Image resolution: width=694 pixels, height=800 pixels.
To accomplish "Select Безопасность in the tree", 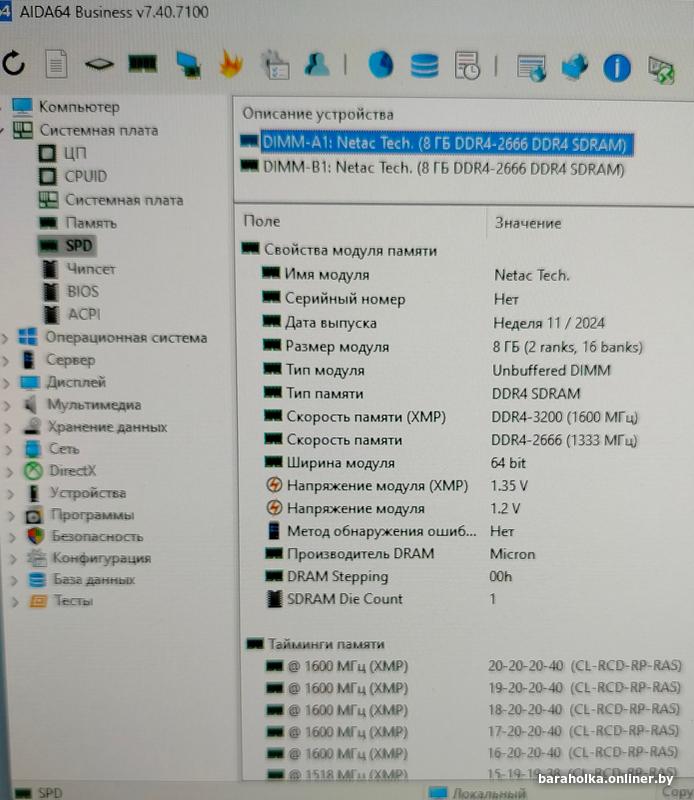I will (97, 536).
